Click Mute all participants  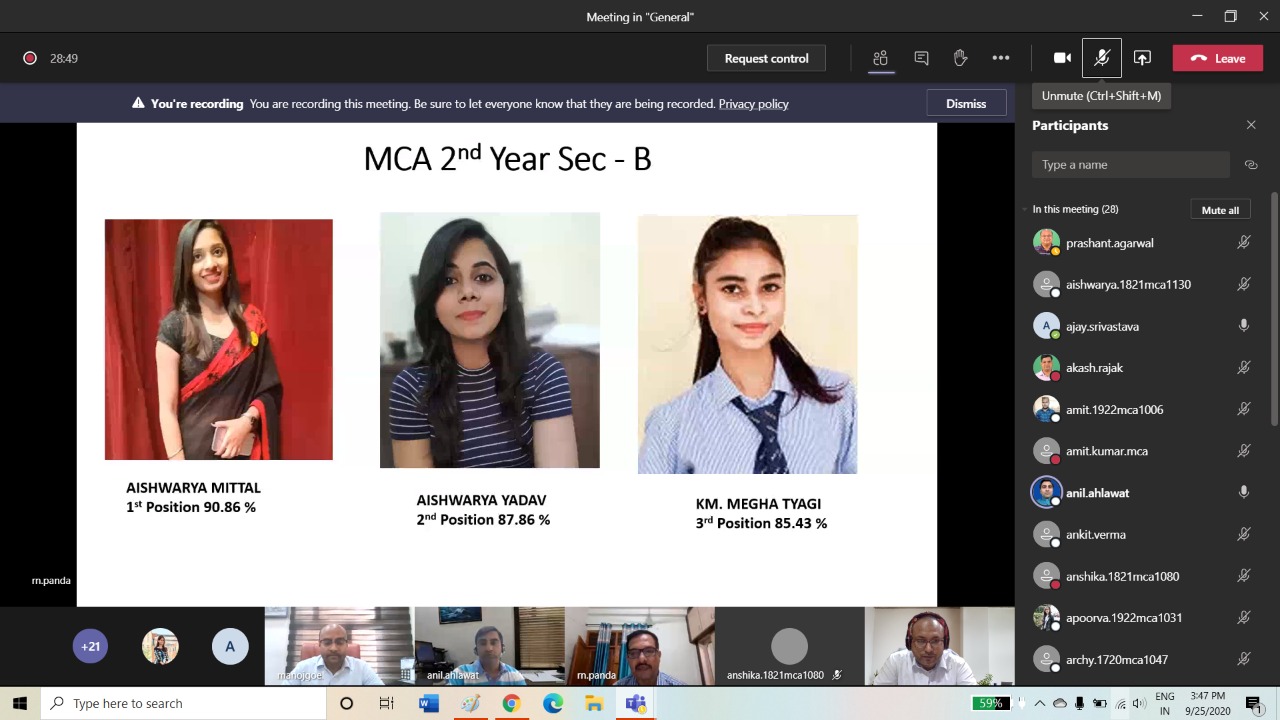(1220, 210)
